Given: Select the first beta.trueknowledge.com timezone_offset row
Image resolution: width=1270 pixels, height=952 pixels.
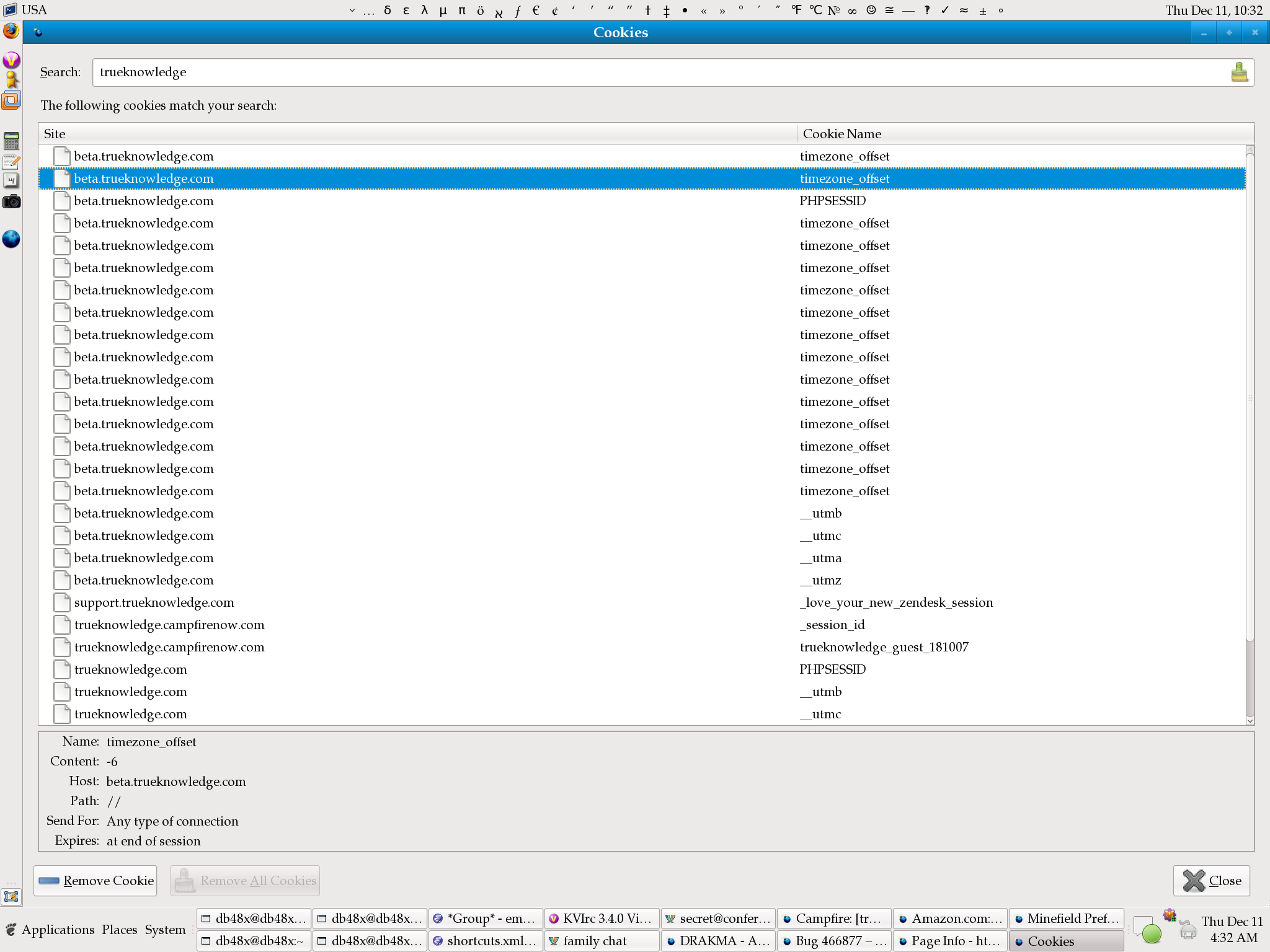Looking at the screenshot, I should pyautogui.click(x=642, y=156).
